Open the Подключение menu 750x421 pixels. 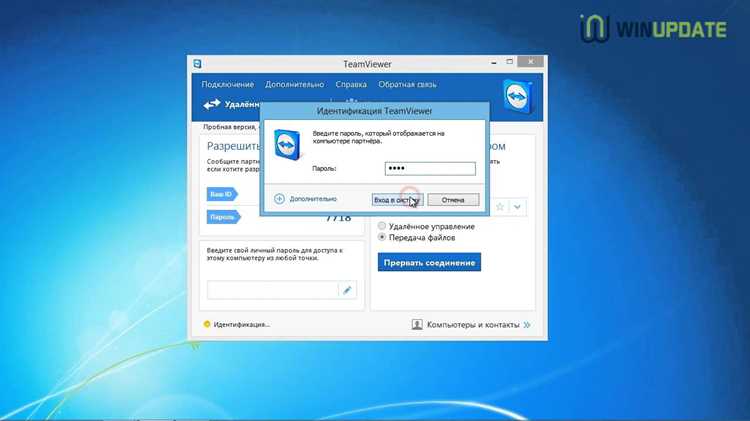228,84
